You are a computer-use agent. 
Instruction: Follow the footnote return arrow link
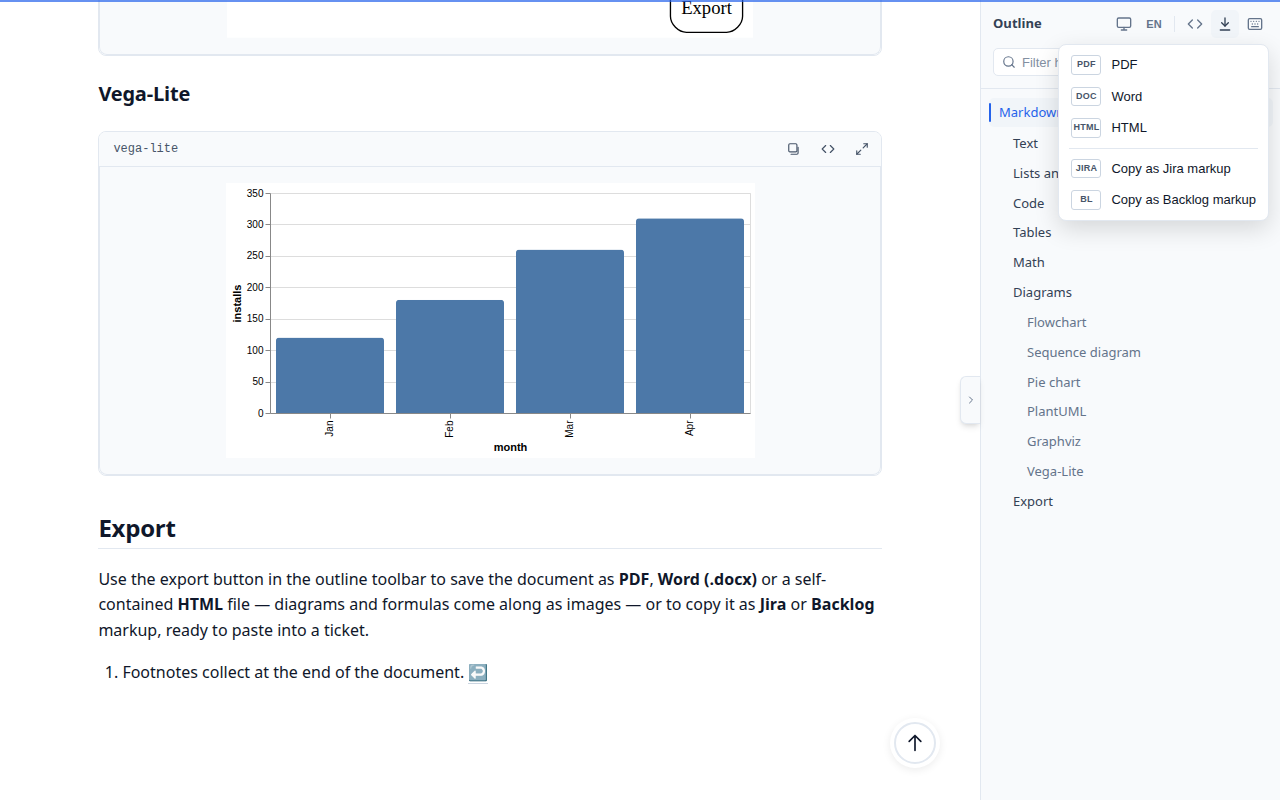478,673
